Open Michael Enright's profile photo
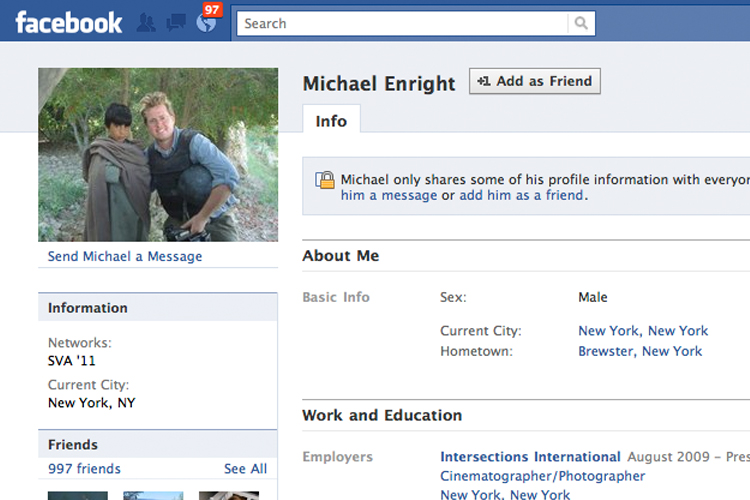The width and height of the screenshot is (750, 500). [158, 155]
